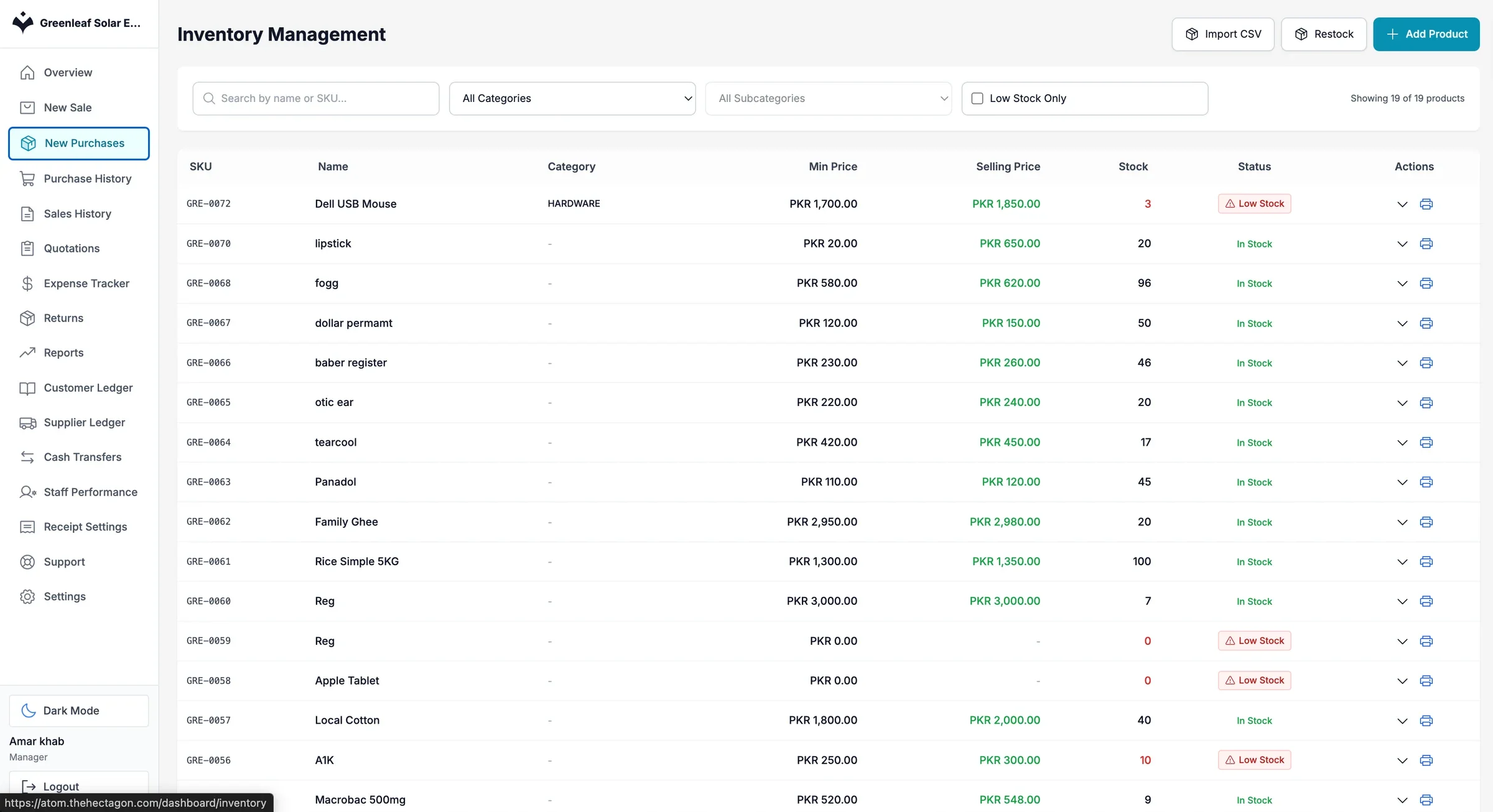The image size is (1493, 812).
Task: Select the Stock column header
Action: [x=1133, y=166]
